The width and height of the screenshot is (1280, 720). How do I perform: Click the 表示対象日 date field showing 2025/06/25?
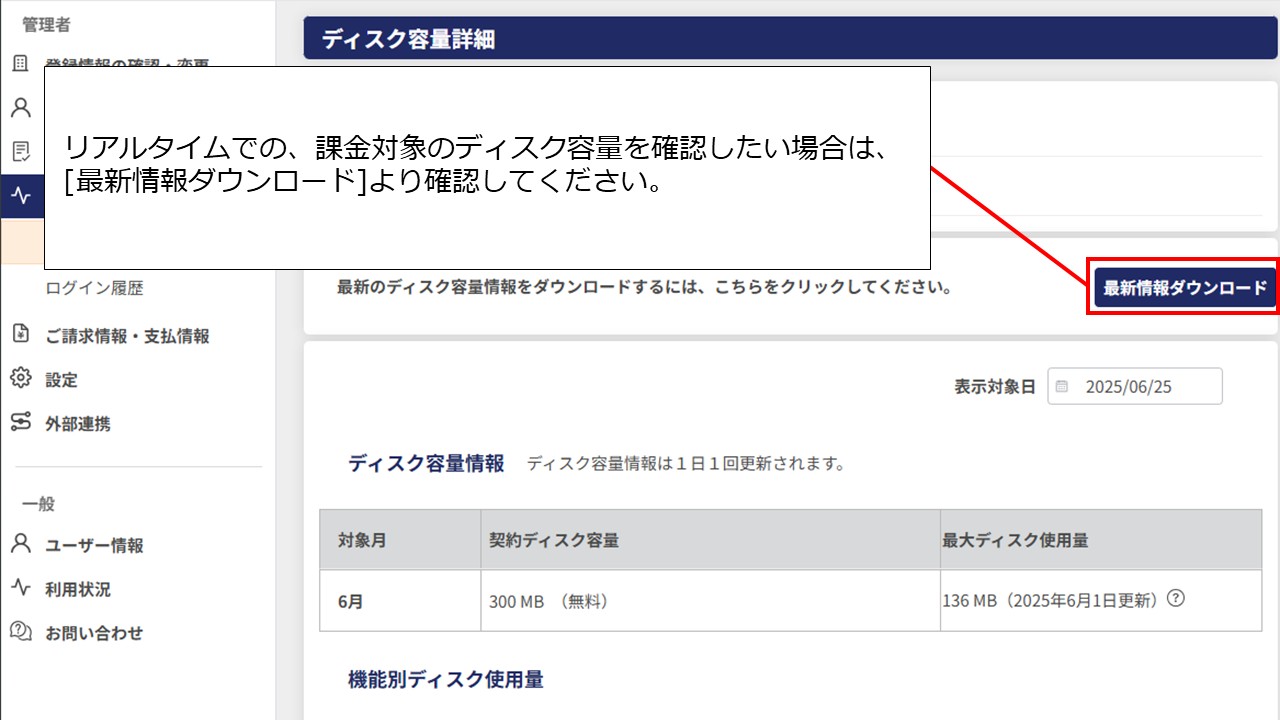pos(1135,386)
